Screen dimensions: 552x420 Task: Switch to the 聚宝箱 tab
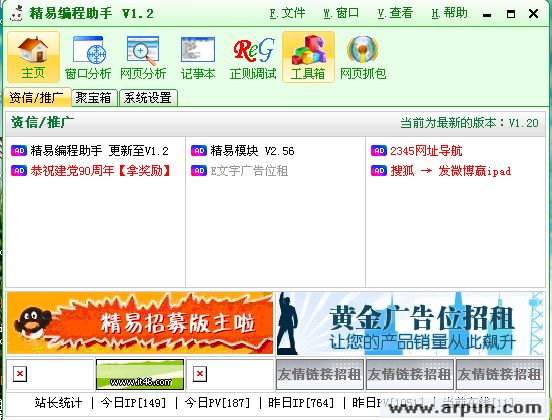94,98
